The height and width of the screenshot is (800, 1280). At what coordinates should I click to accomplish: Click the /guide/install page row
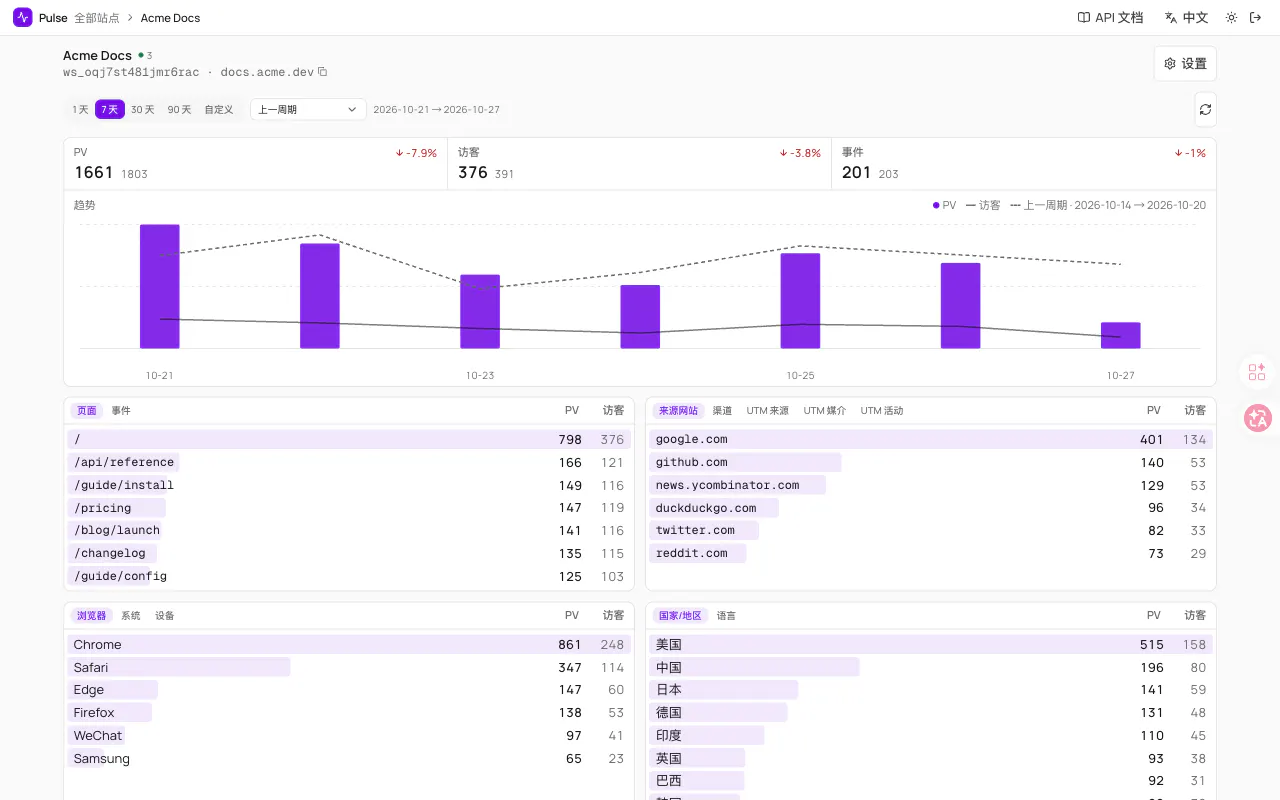[x=349, y=485]
